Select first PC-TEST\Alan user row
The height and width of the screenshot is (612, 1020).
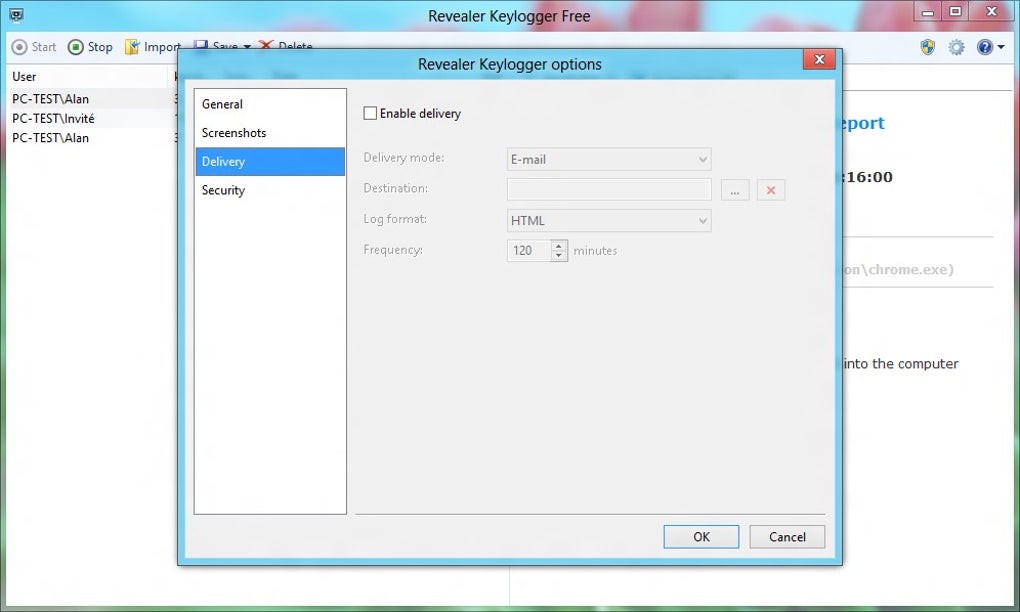[90, 99]
